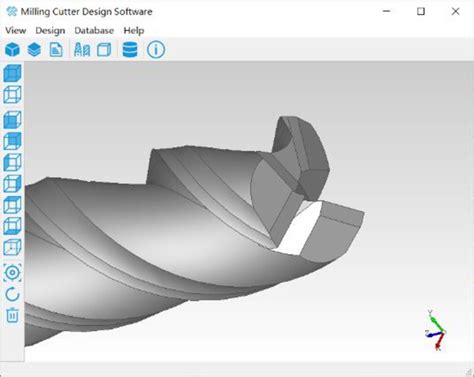Screen dimensions: 474x377
Task: Select the back-face view cube
Action: 13,141
